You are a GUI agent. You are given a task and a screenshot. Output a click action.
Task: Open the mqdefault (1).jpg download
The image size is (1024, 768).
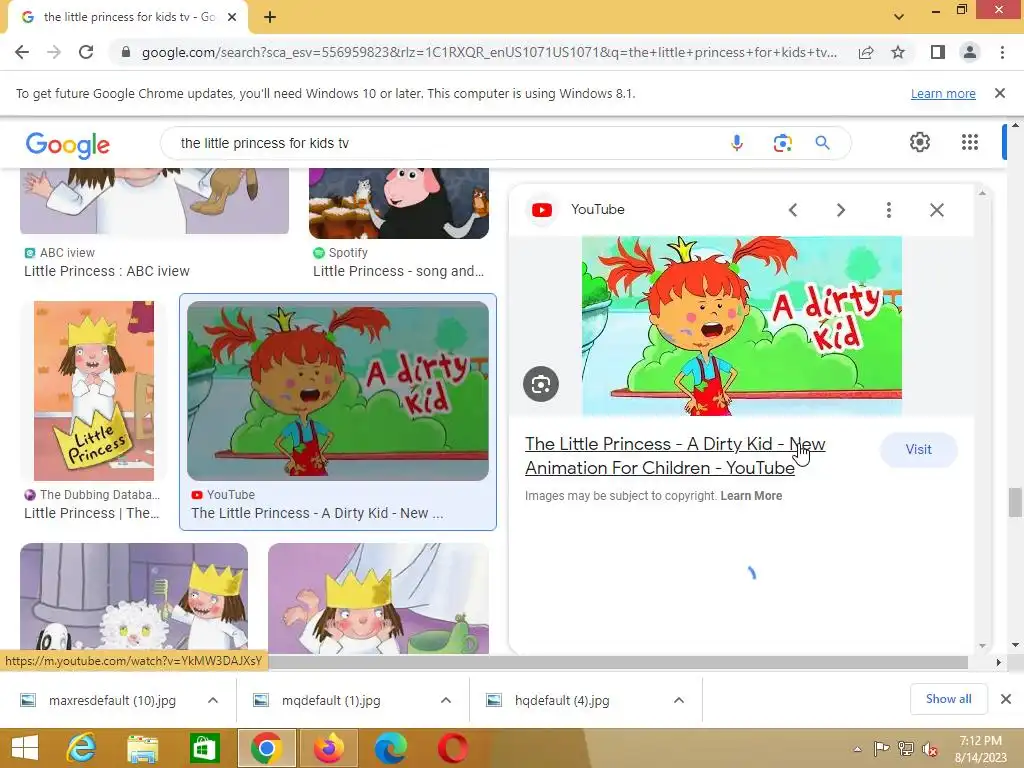coord(330,701)
